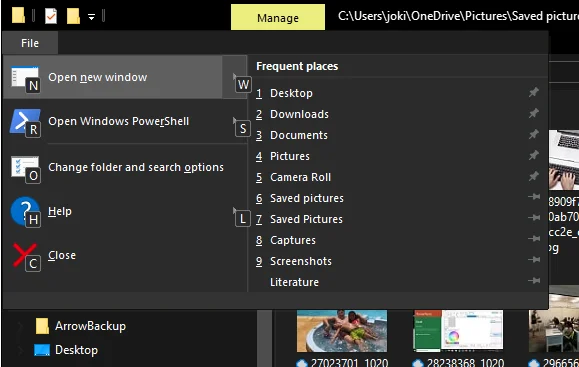This screenshot has height=367, width=579.
Task: Expand the ArrowBackup tree node
Action: point(21,326)
